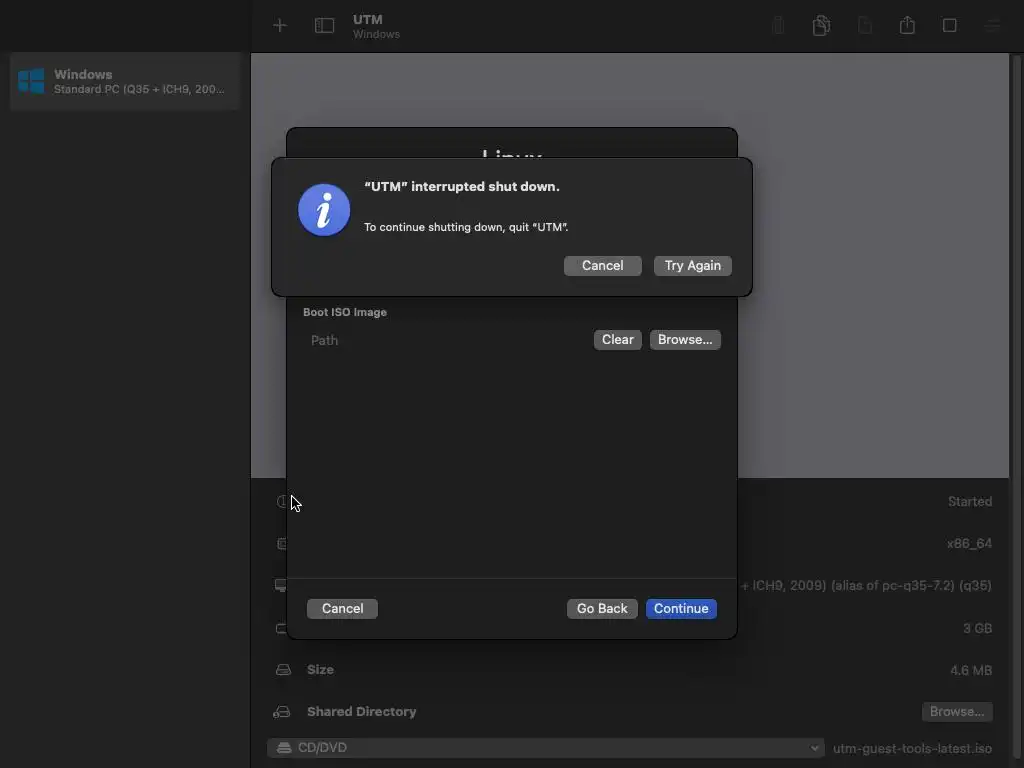The image size is (1024, 768).
Task: Cancel the Linux VM wizard
Action: point(342,609)
